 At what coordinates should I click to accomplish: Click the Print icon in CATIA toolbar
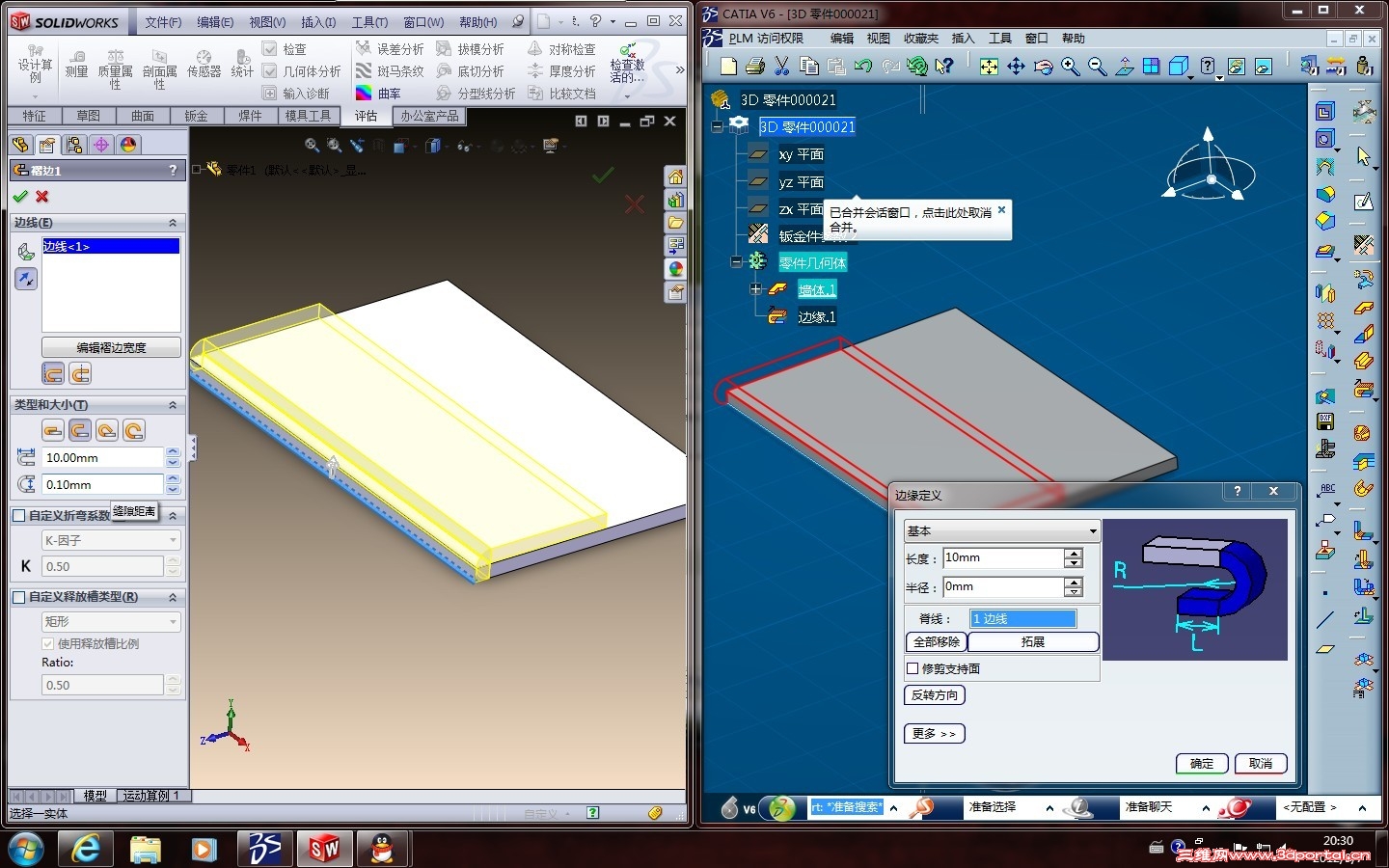point(755,66)
